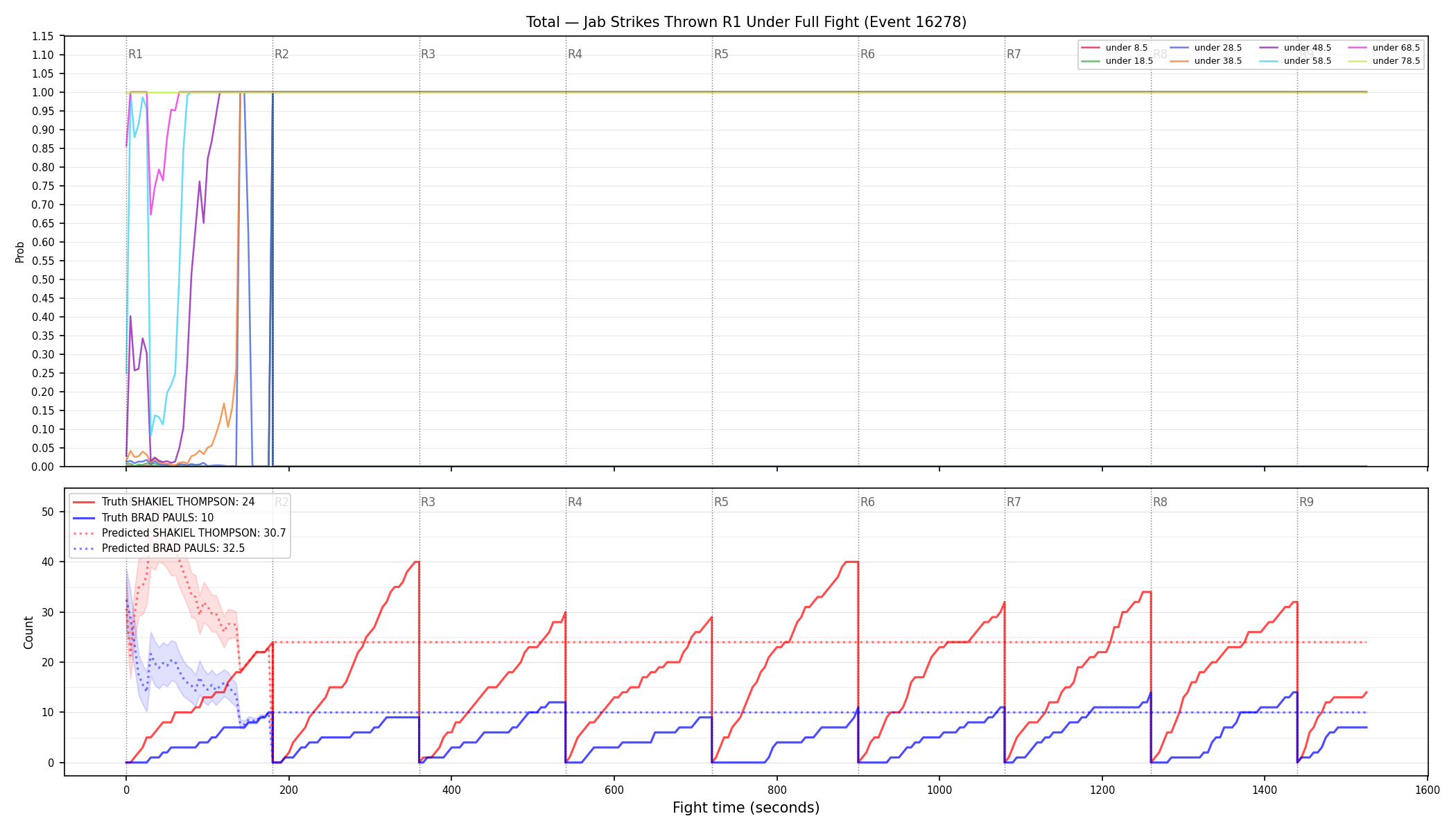Select the 'under 8.5' legend entry

point(1115,48)
